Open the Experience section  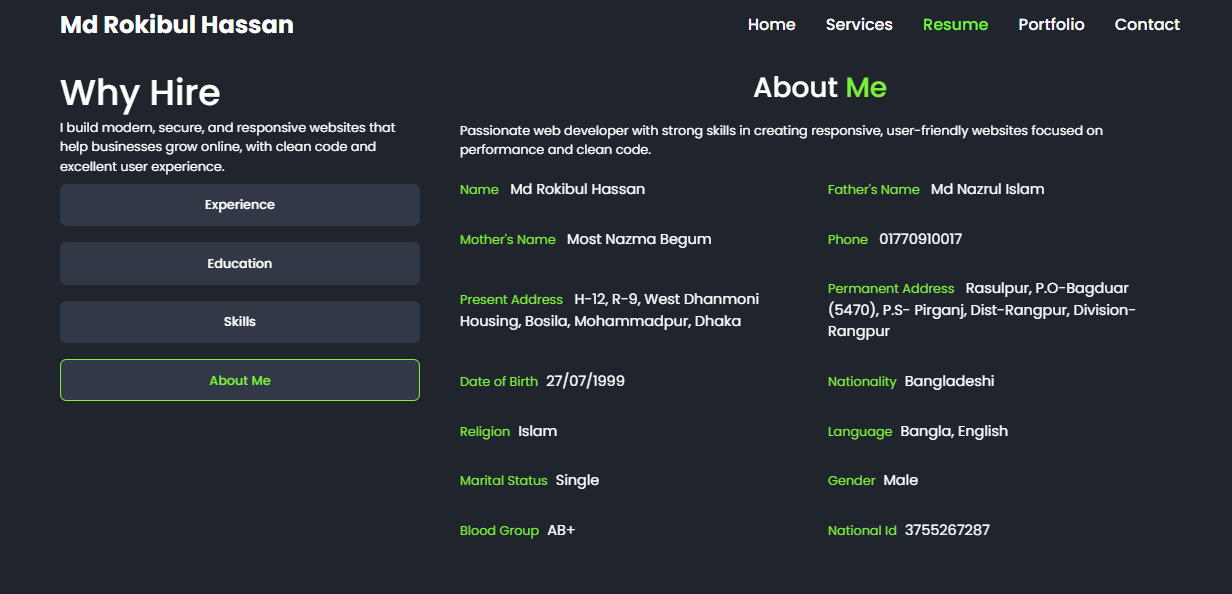[239, 204]
